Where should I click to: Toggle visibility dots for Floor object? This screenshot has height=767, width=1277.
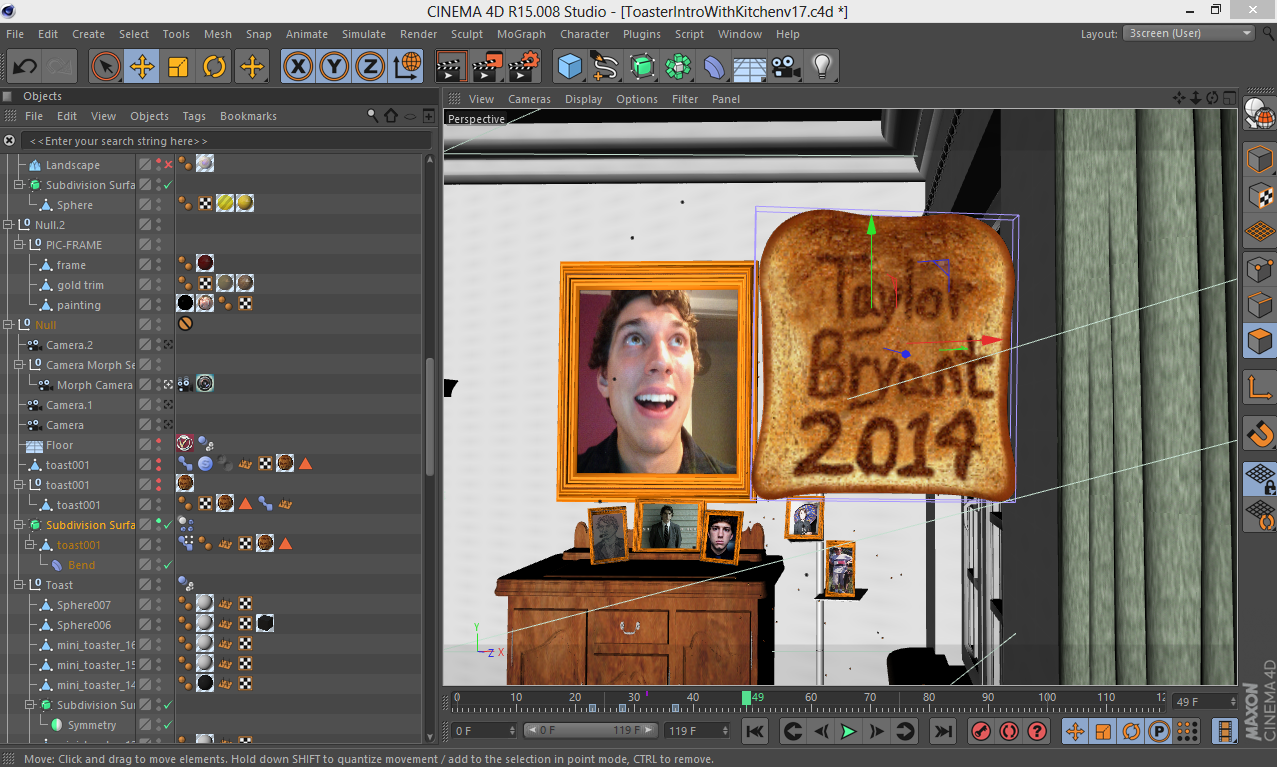click(x=158, y=445)
